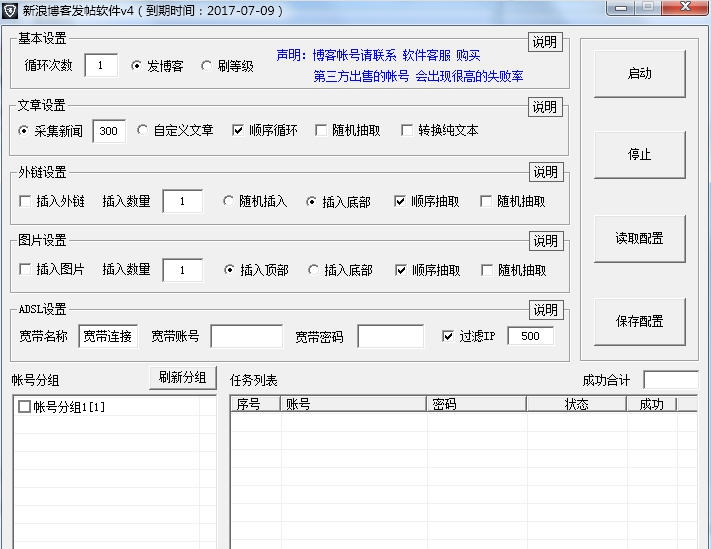The height and width of the screenshot is (549, 711).
Task: Click the 任务列表 label
Action: point(253,380)
